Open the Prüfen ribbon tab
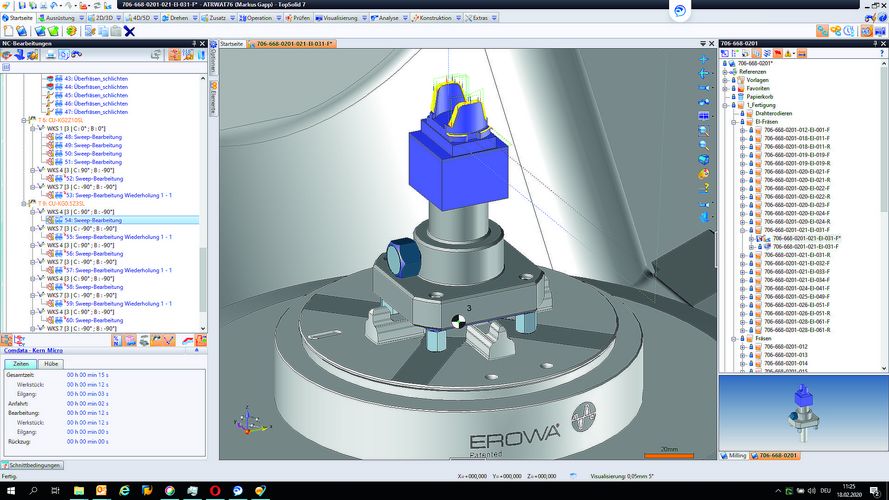889x500 pixels. (x=298, y=18)
